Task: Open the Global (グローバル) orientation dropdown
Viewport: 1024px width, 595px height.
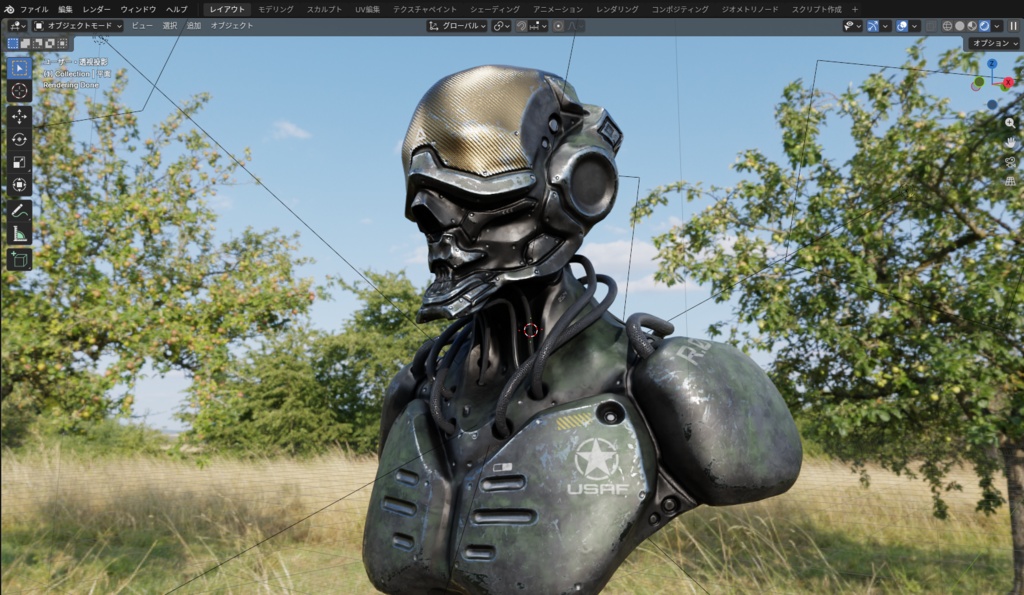Action: pos(457,26)
